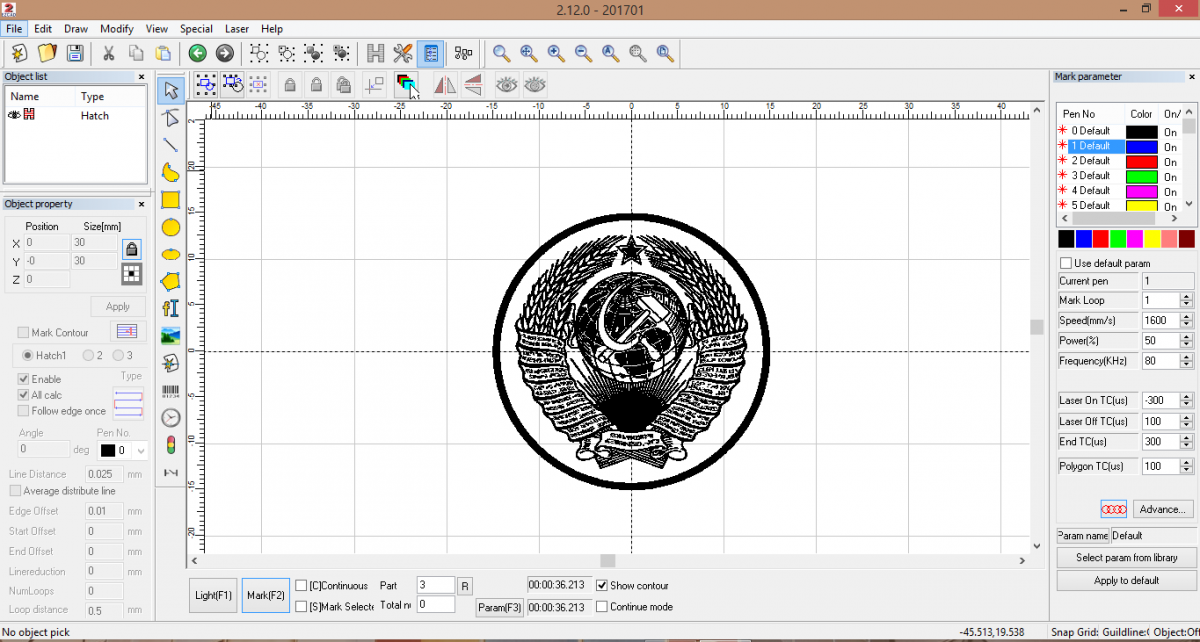The image size is (1200, 642).
Task: Select the Pick arrow tool
Action: (x=171, y=90)
